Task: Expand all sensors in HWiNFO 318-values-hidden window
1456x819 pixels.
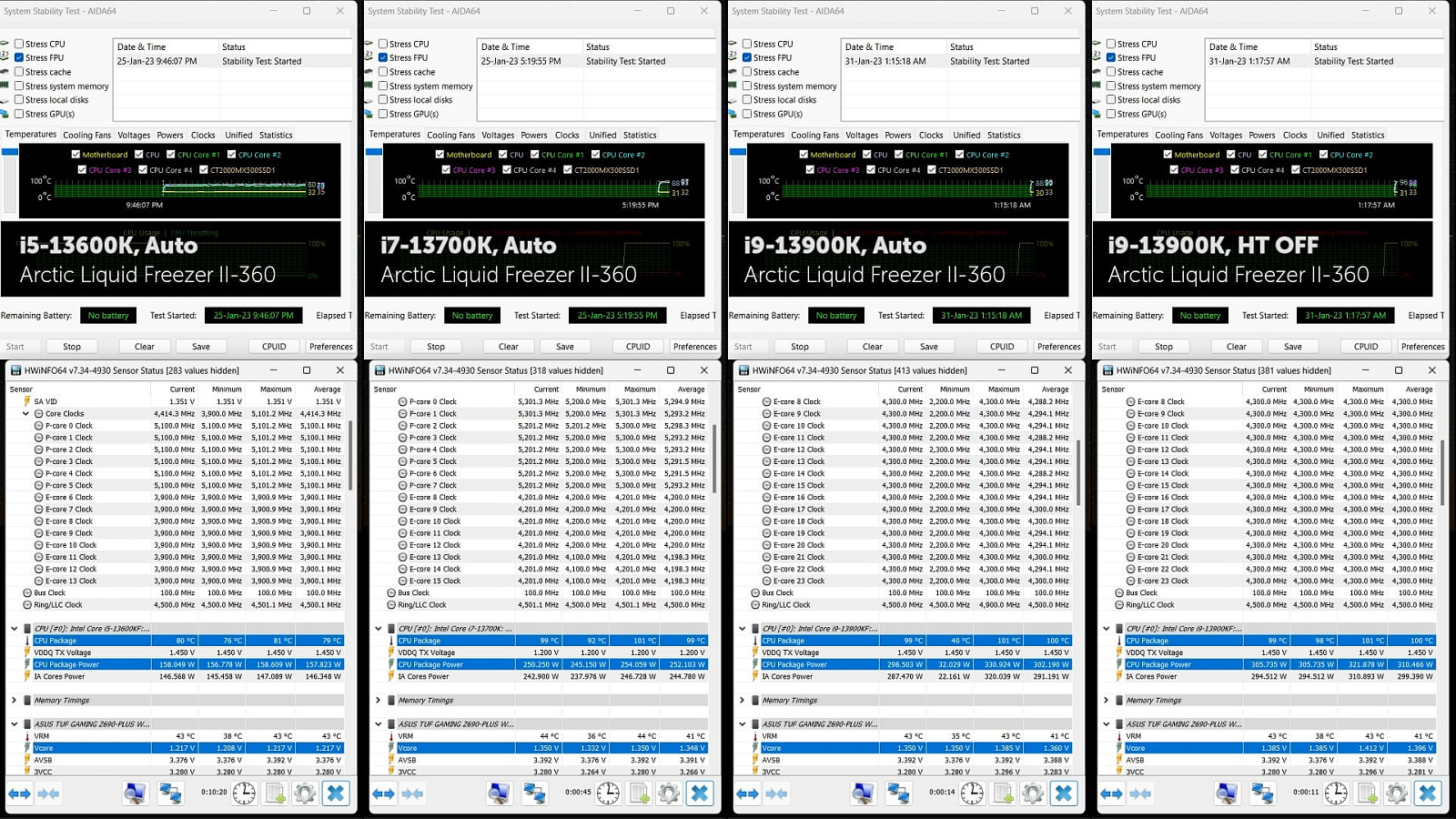Action: (x=383, y=794)
